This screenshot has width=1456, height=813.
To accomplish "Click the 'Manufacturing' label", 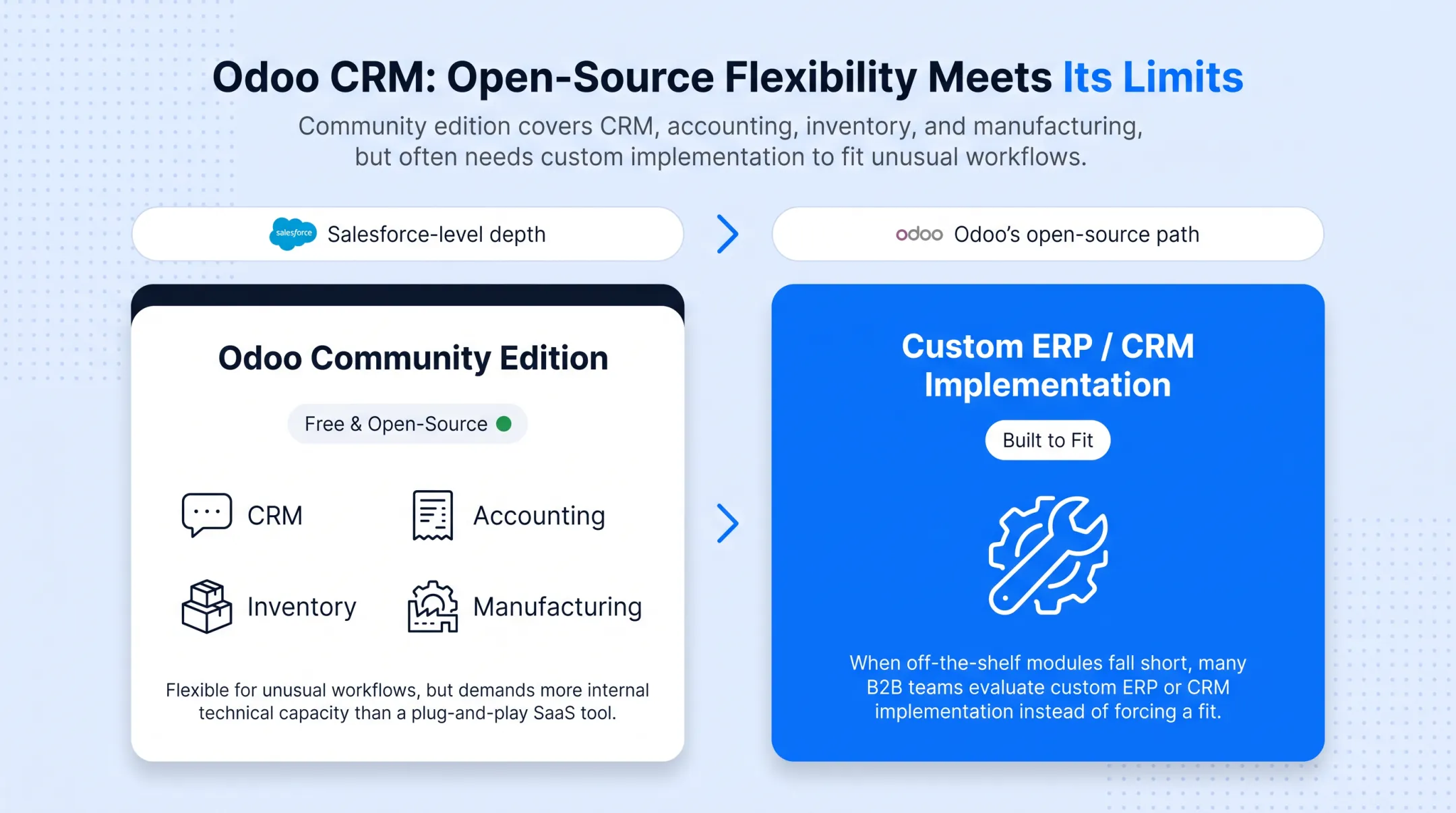I will tap(557, 607).
